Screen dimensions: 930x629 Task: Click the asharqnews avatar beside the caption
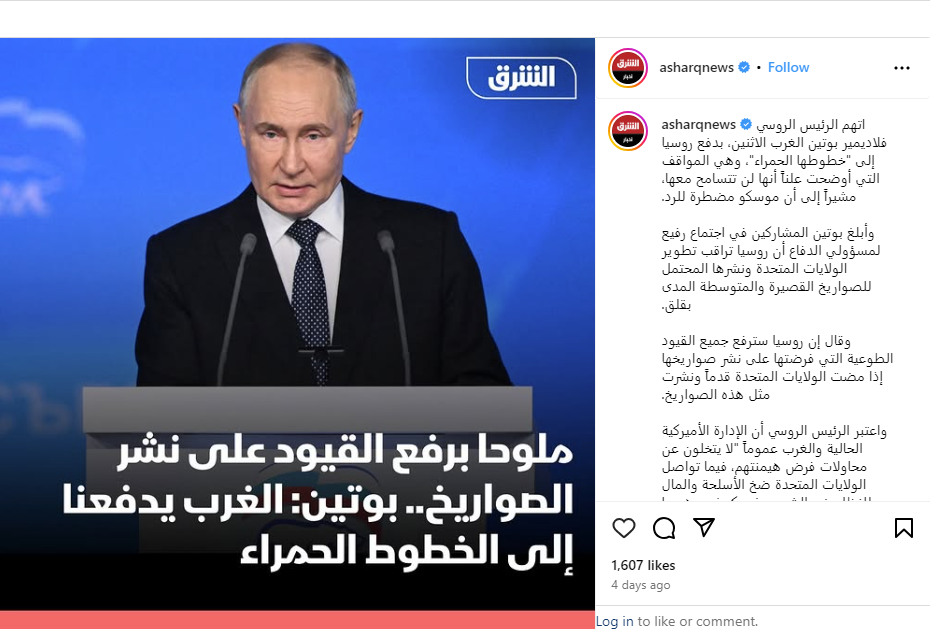click(x=628, y=131)
